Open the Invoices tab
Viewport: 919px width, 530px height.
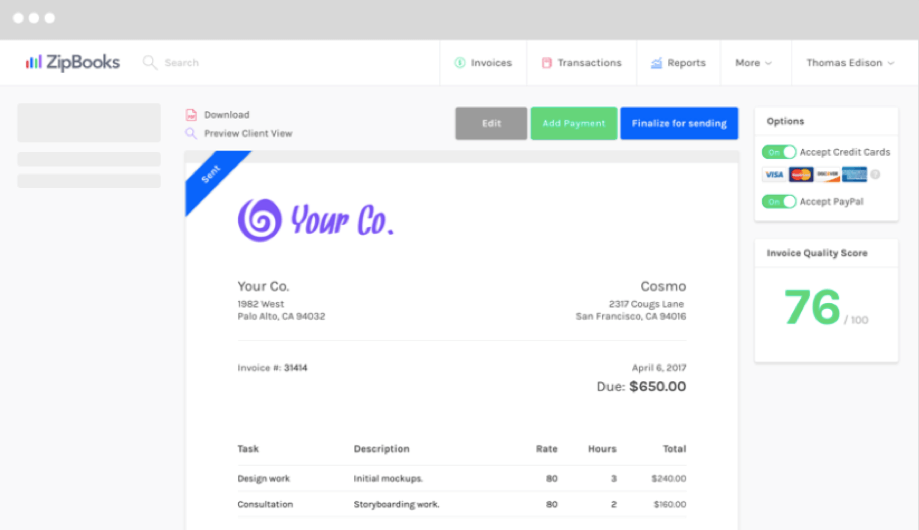click(483, 63)
